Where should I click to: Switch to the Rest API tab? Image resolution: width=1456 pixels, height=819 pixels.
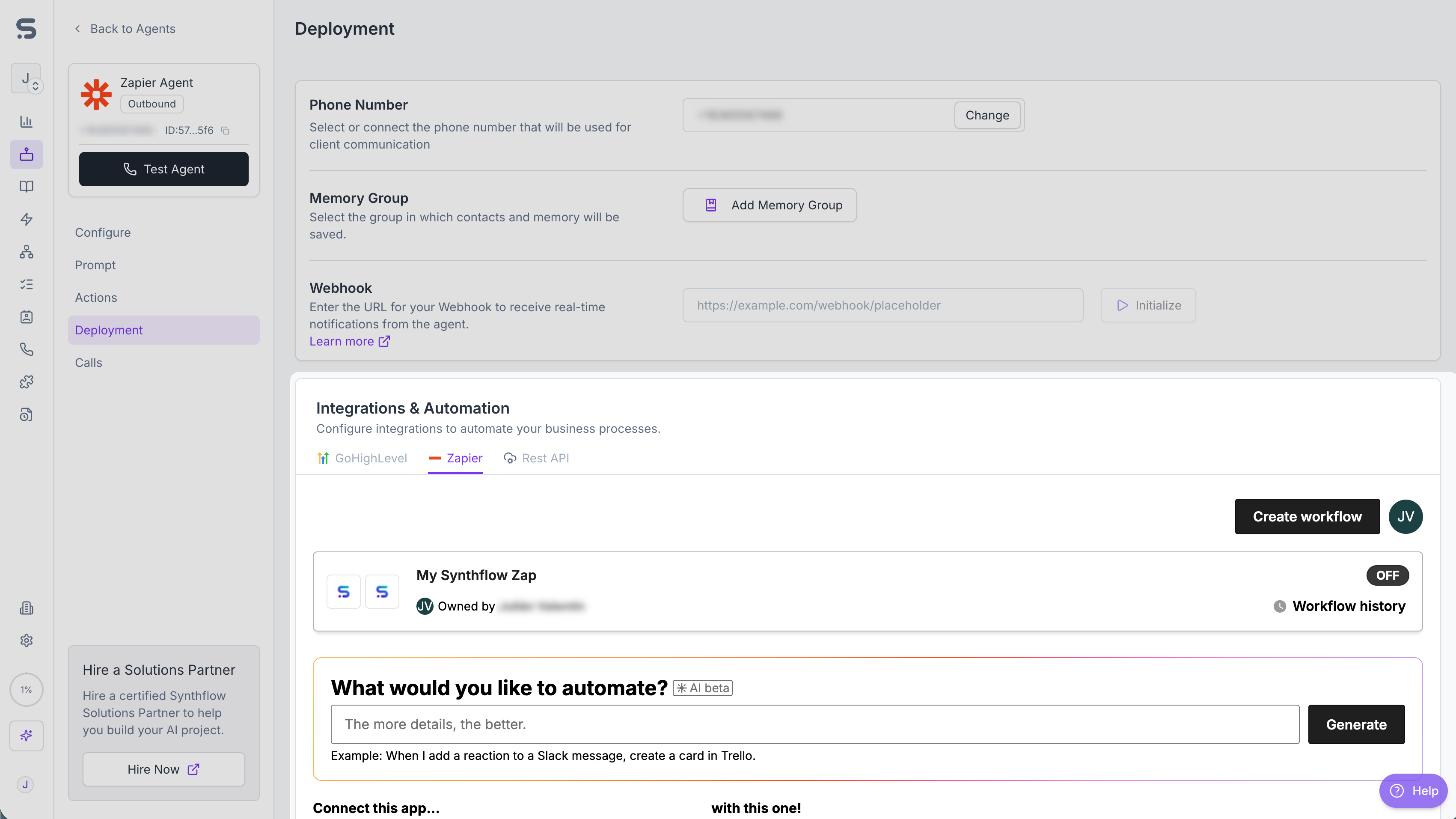(536, 459)
